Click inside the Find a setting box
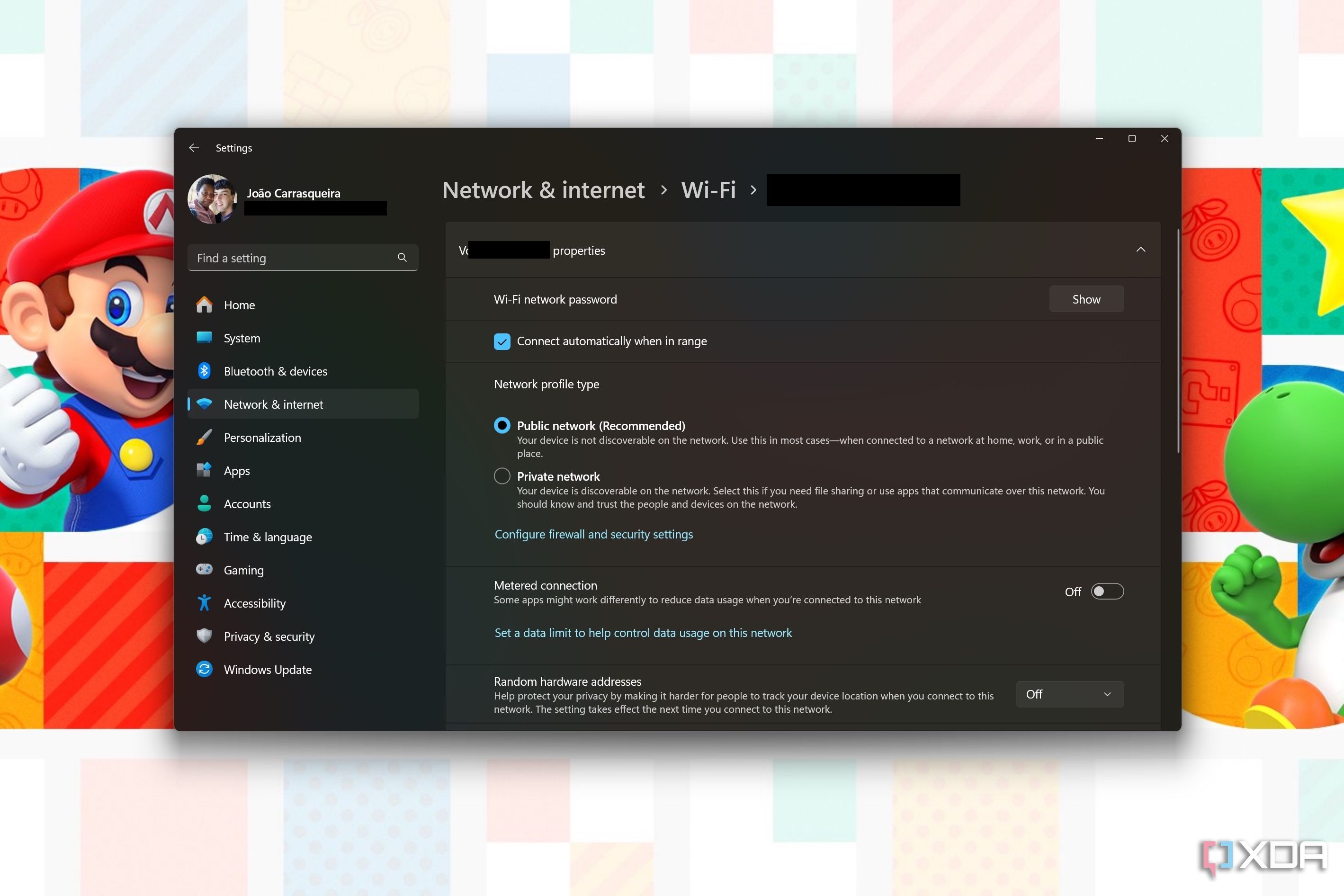The height and width of the screenshot is (896, 1344). pos(286,258)
